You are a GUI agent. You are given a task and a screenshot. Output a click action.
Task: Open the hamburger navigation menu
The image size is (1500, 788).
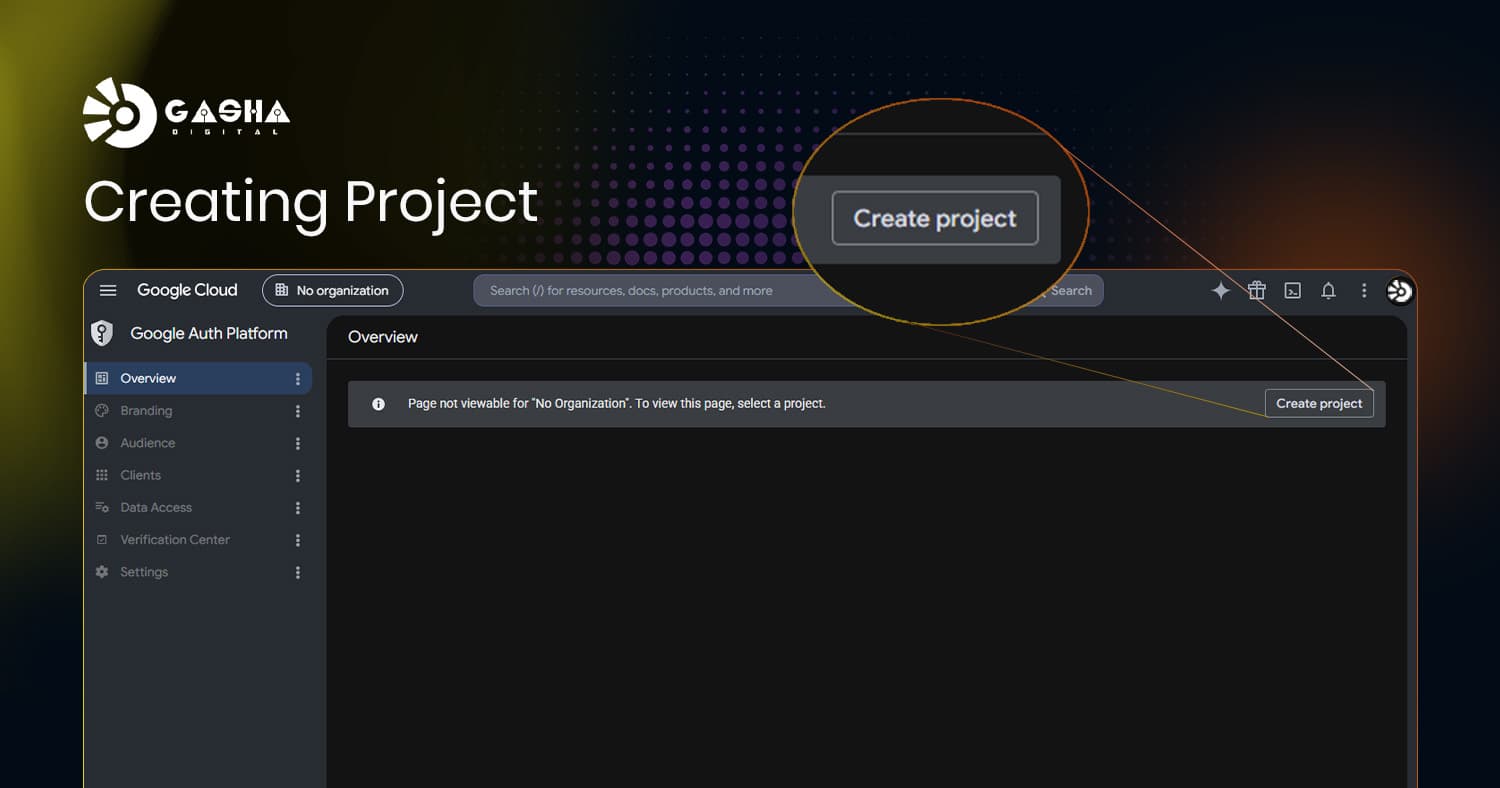pos(108,290)
